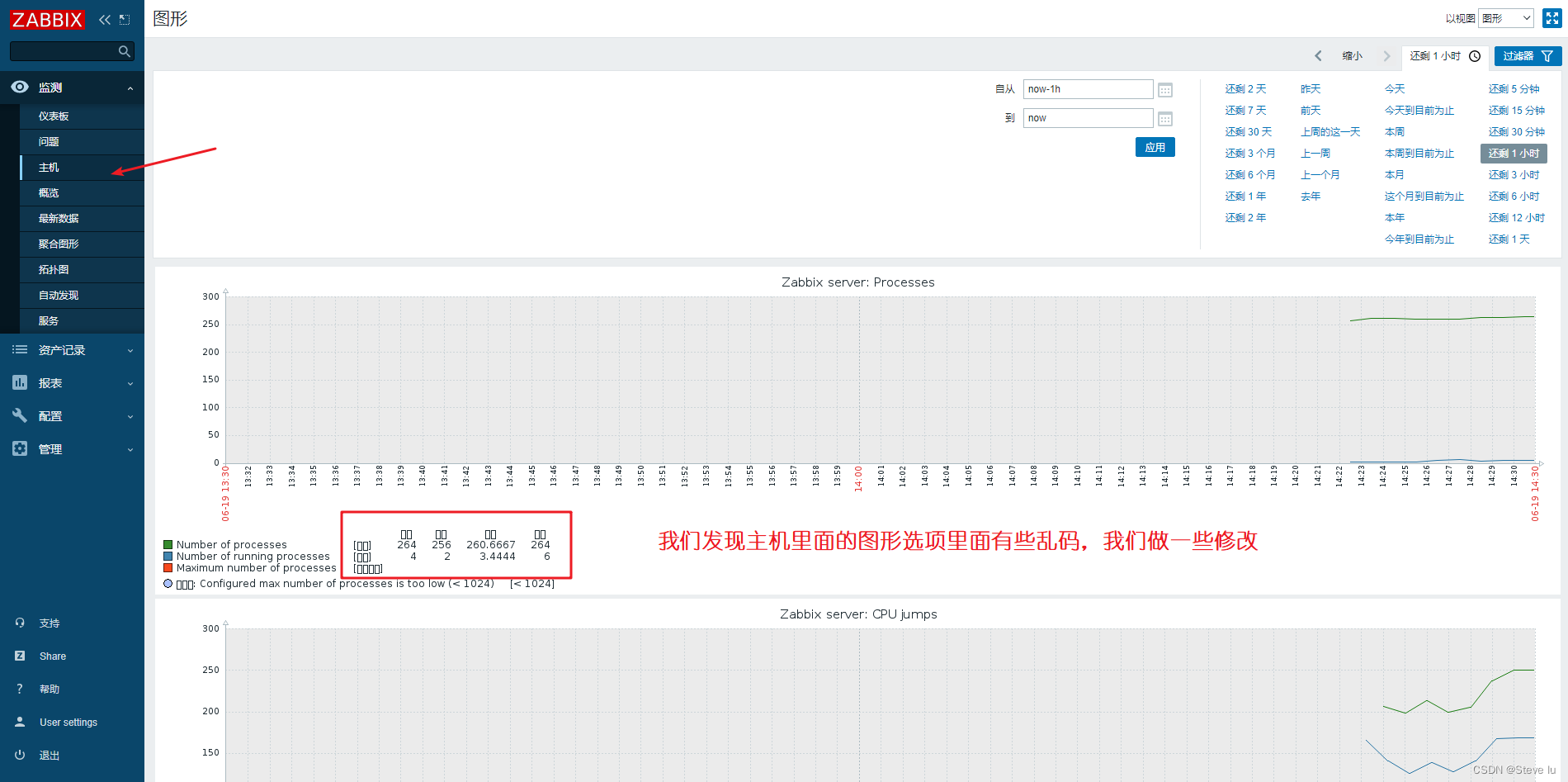
Task: Click the blue Number of running processes swatch
Action: click(168, 556)
